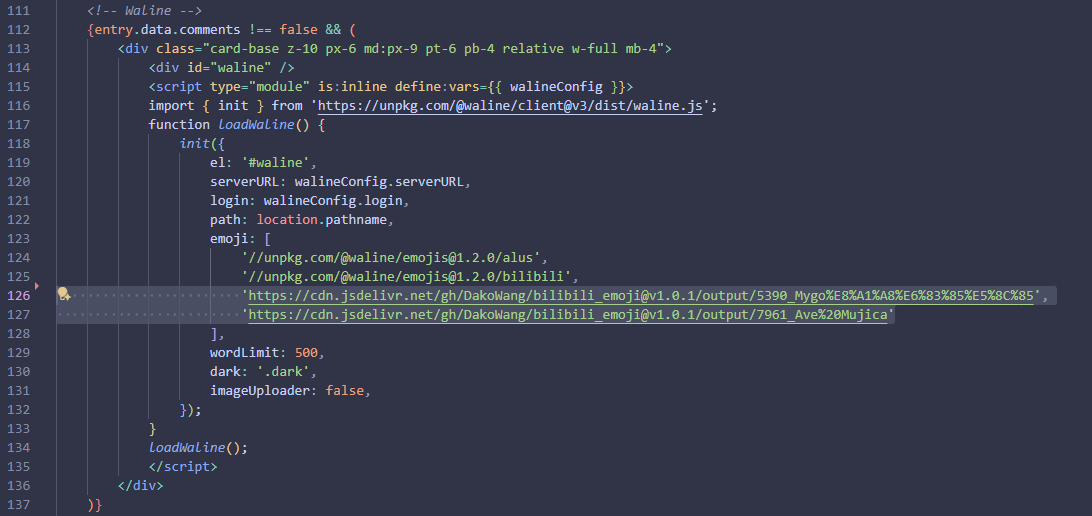Open the Ave Mujica jsdelivr emoji link
The image size is (1092, 516).
pyautogui.click(x=568, y=315)
